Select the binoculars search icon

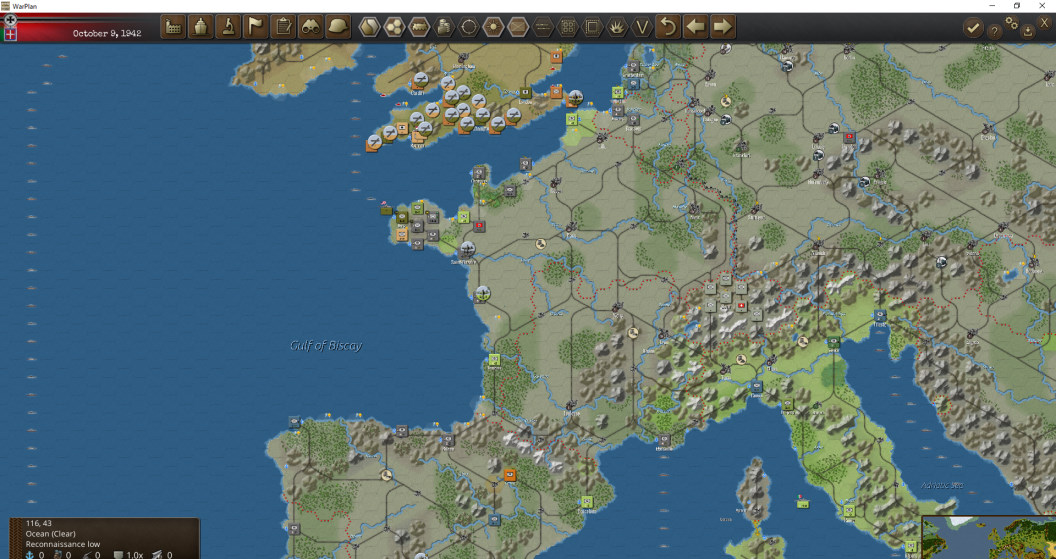tap(311, 27)
